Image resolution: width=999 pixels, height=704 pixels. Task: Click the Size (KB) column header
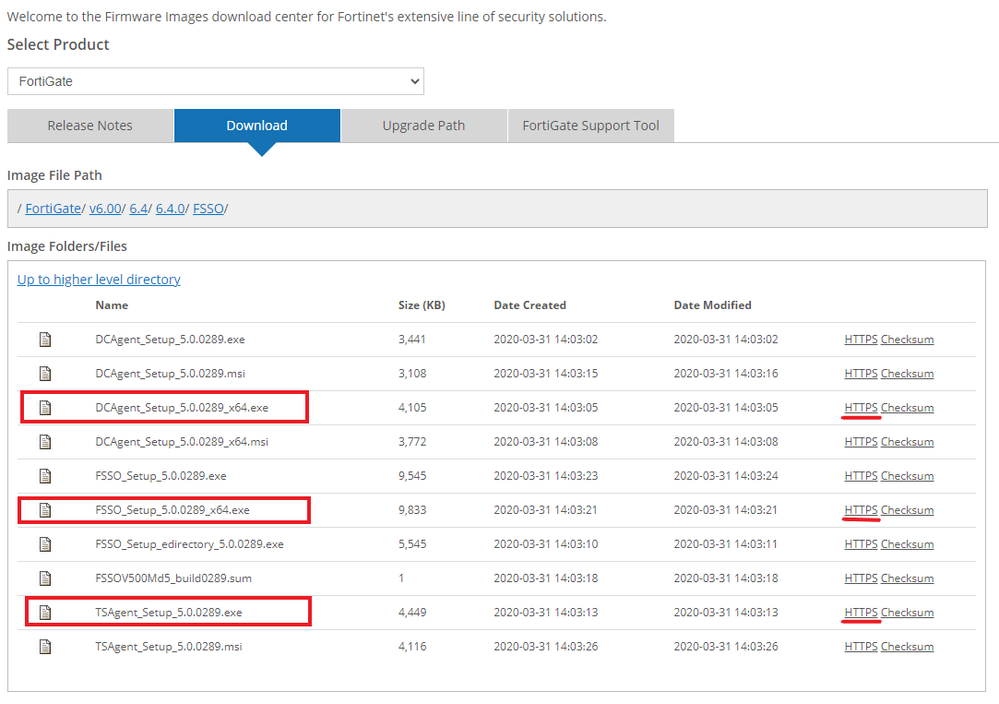tap(421, 305)
